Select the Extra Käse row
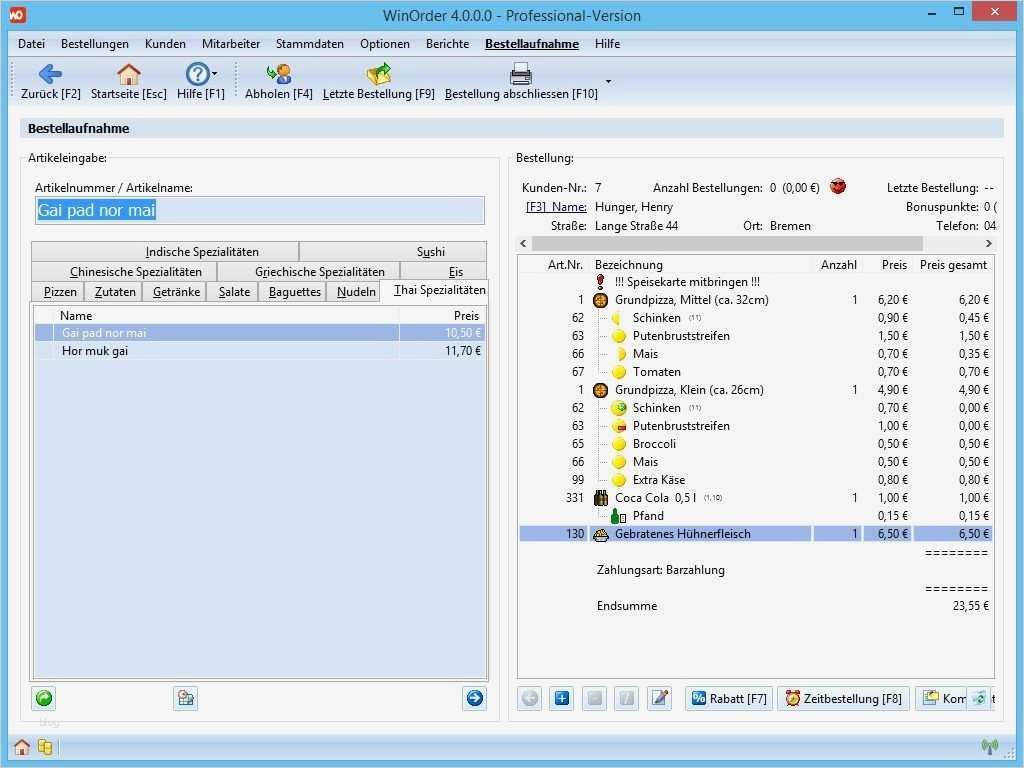This screenshot has width=1024, height=768. click(x=756, y=480)
